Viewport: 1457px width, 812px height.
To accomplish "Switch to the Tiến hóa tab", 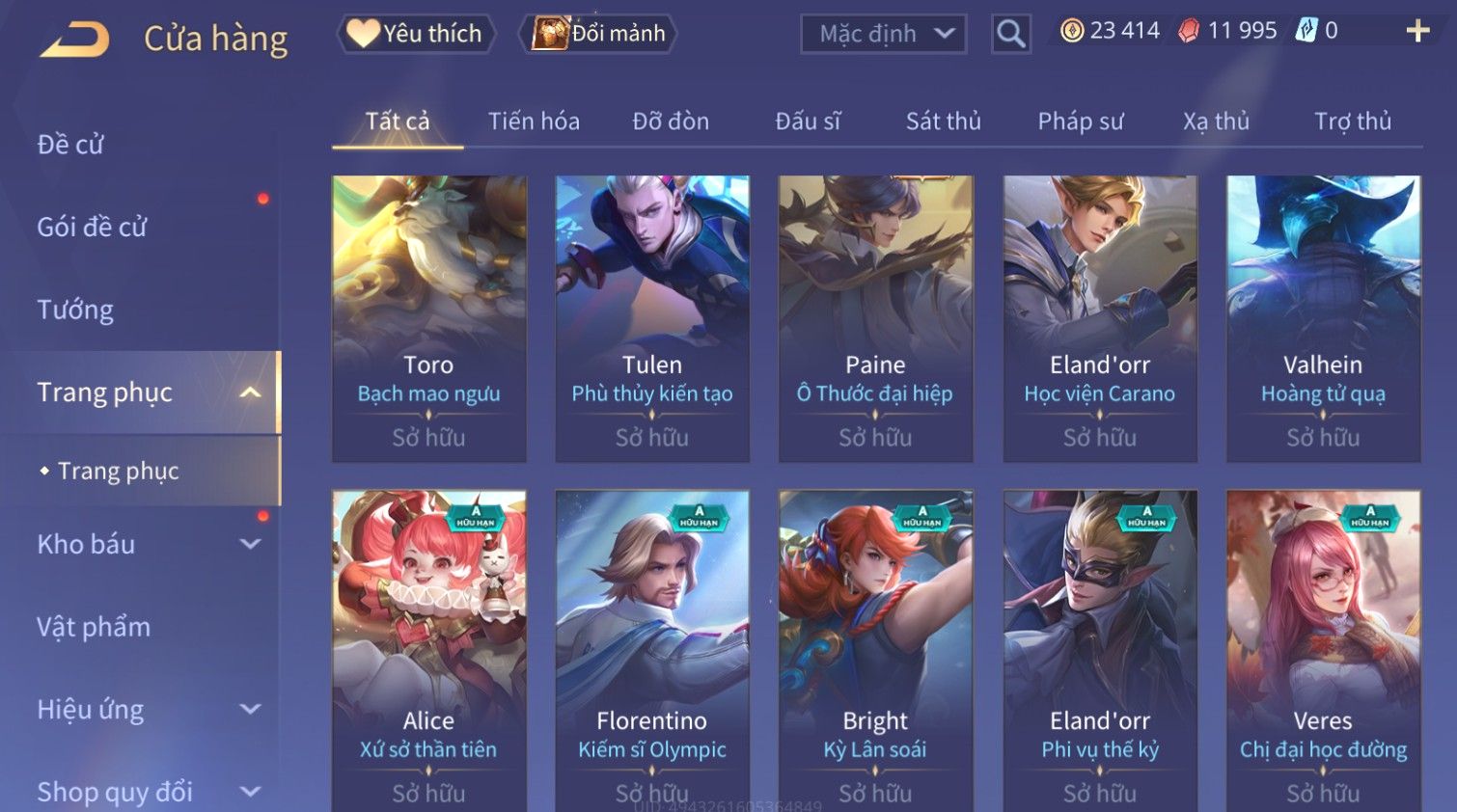I will pyautogui.click(x=534, y=122).
